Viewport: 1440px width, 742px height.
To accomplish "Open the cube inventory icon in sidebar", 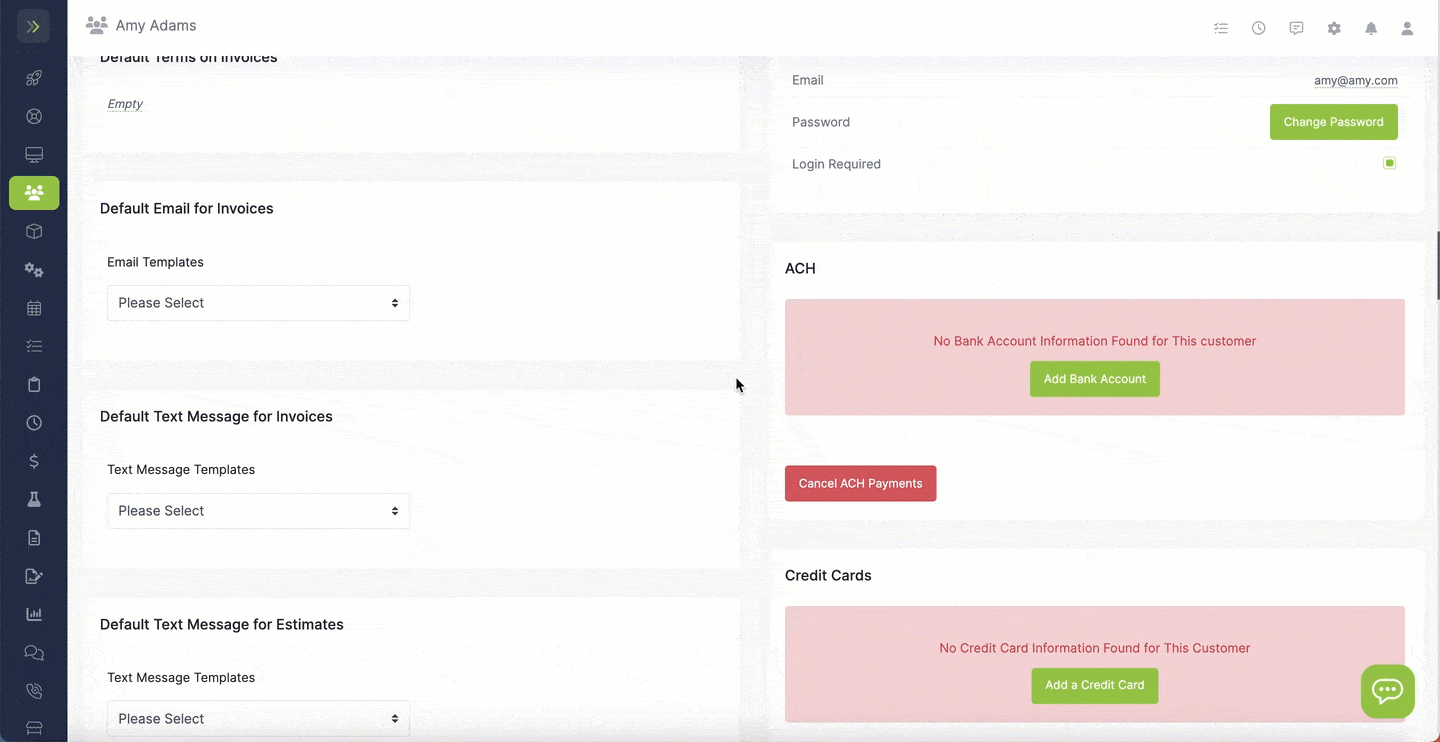I will tap(34, 231).
